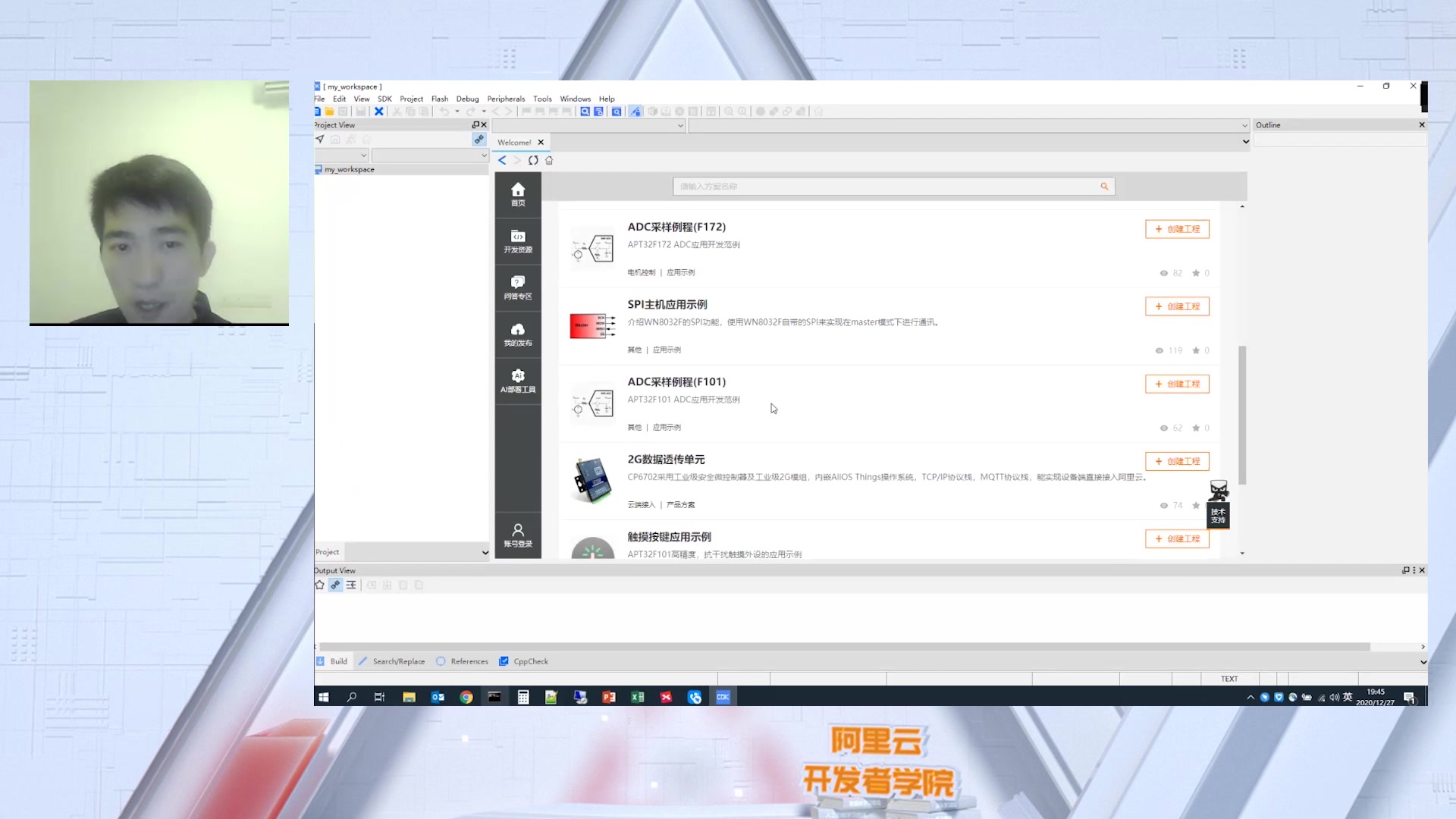This screenshot has width=1456, height=819.
Task: Click 创建工程 for SPI主机应用示例
Action: pyautogui.click(x=1177, y=306)
